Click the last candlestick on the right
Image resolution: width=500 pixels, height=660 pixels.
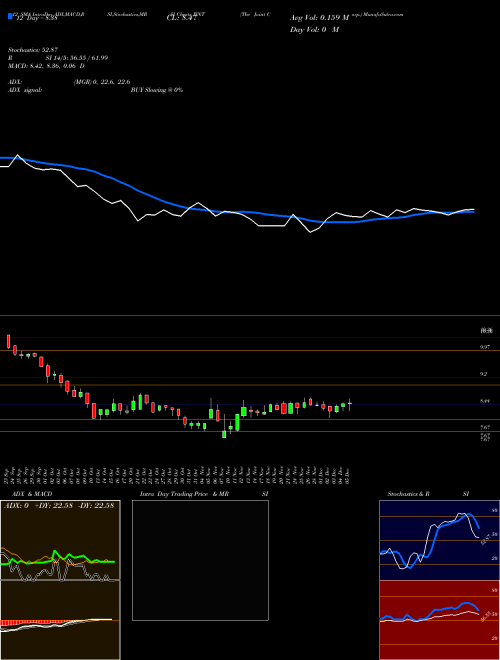(349, 404)
